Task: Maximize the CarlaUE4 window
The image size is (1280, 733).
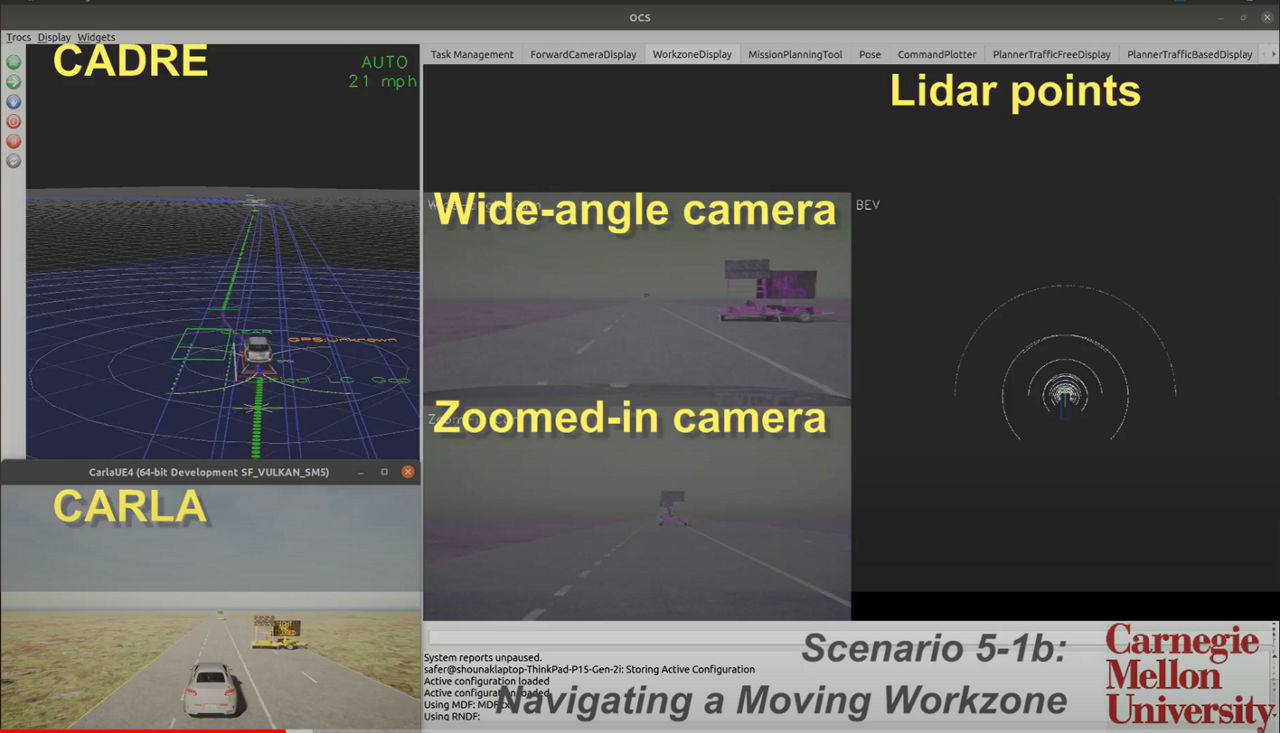Action: pos(384,471)
